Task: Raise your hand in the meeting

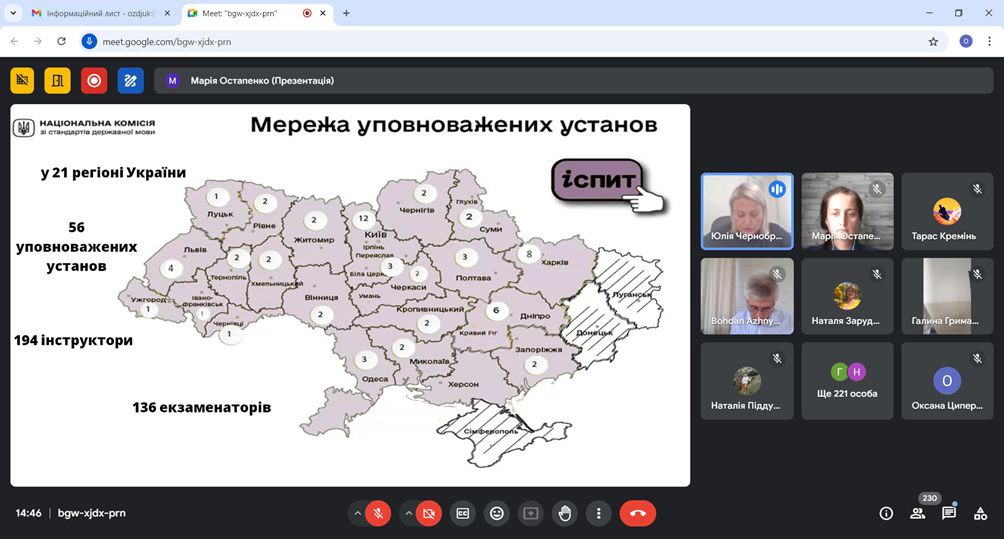Action: [565, 513]
